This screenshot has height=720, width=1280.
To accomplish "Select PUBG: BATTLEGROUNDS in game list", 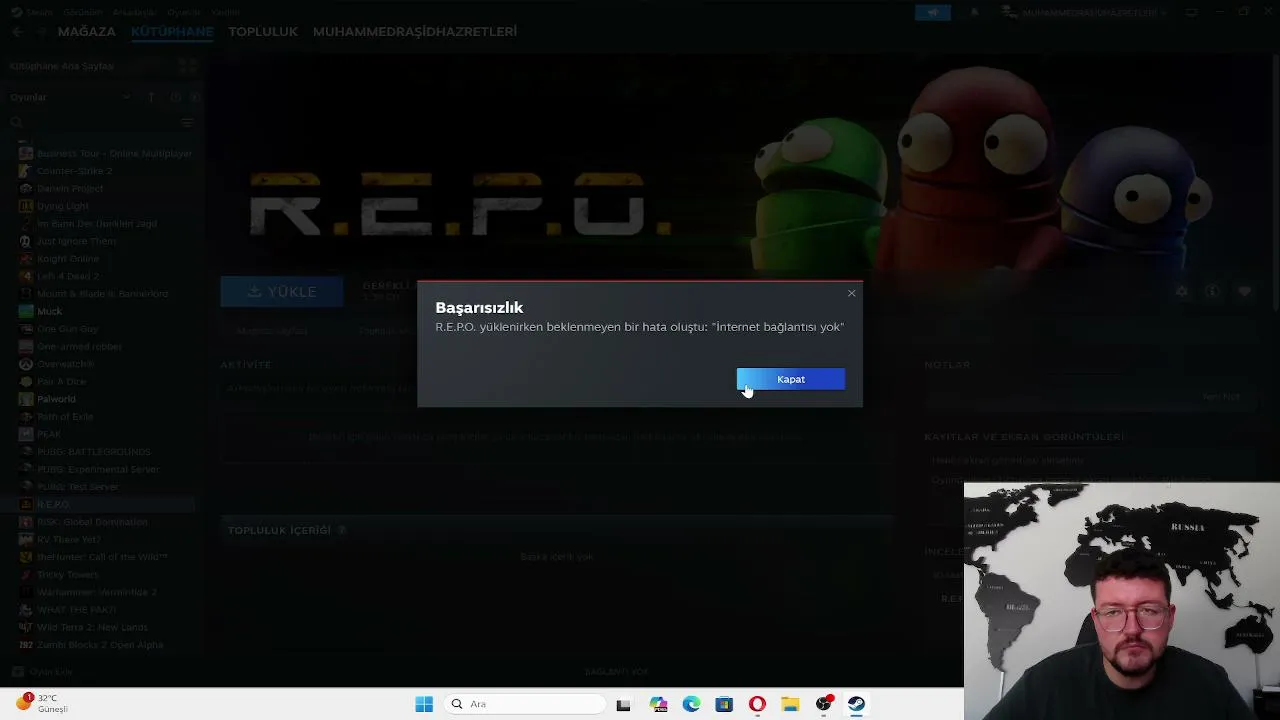I will click(85, 452).
